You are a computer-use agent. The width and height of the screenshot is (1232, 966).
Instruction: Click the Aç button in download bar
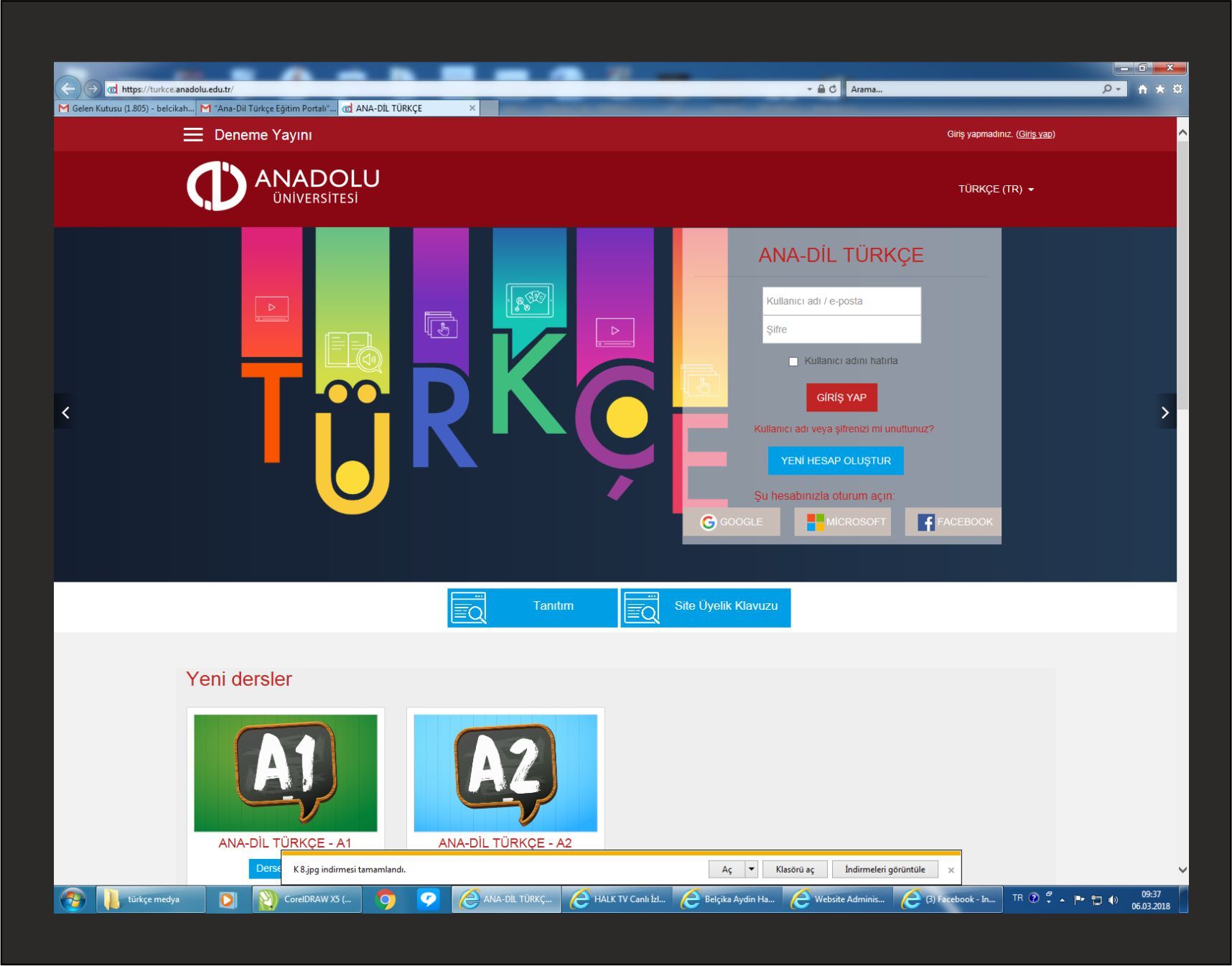(x=727, y=869)
